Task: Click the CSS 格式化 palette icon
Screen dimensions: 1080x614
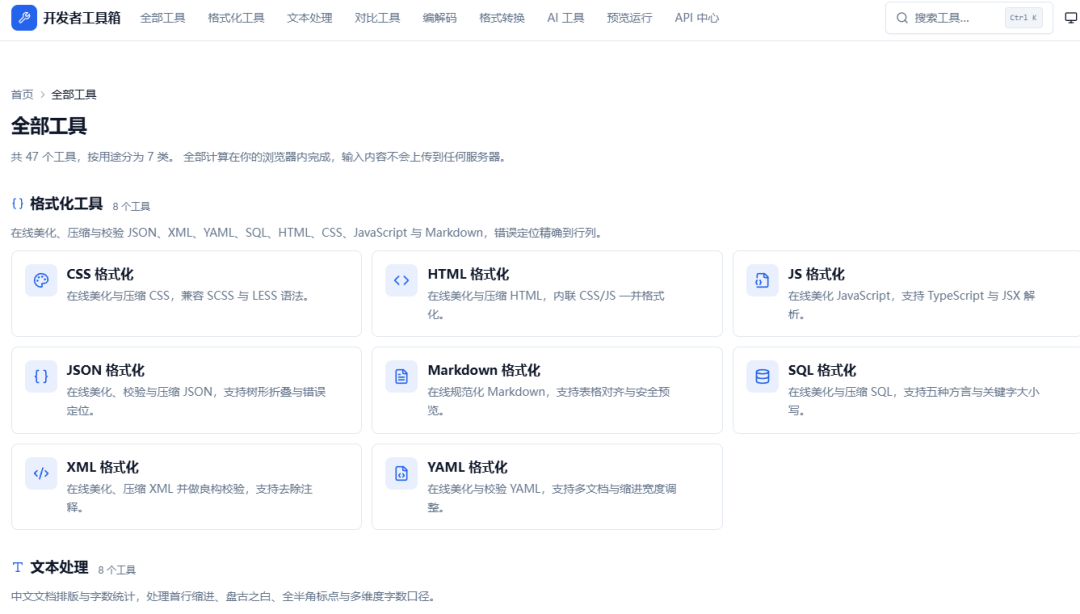Action: (x=41, y=280)
